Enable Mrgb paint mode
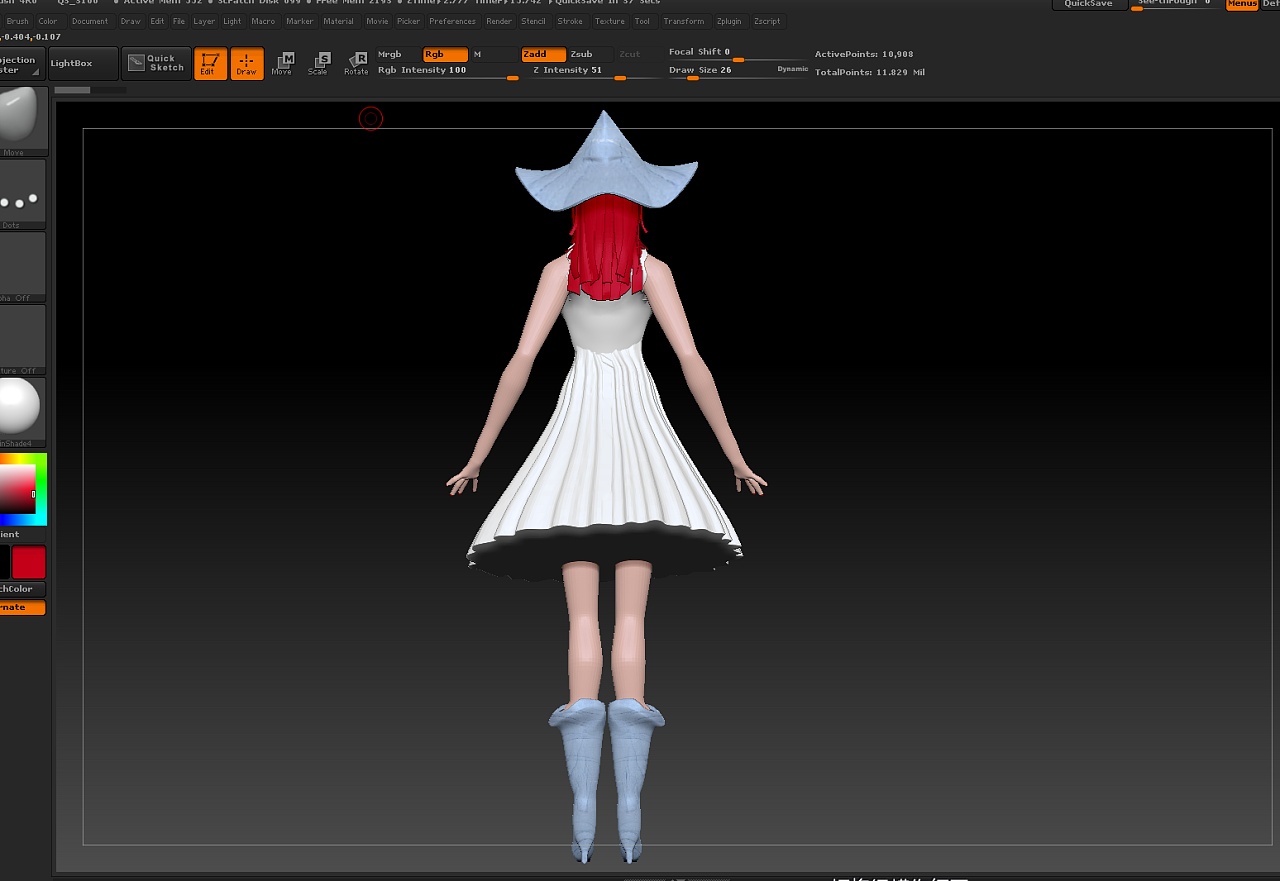 pos(397,54)
